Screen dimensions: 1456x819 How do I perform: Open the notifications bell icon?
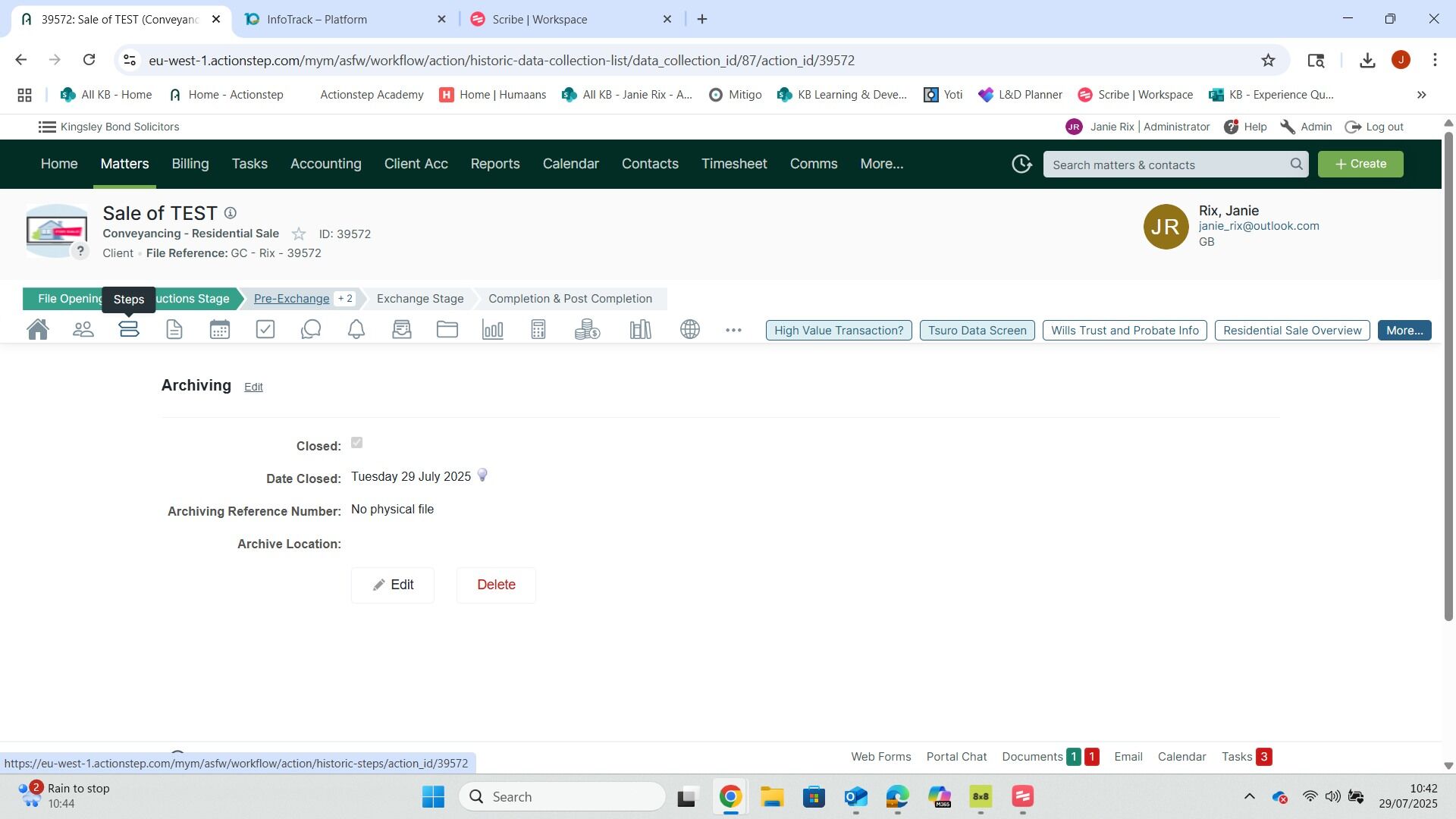[356, 330]
